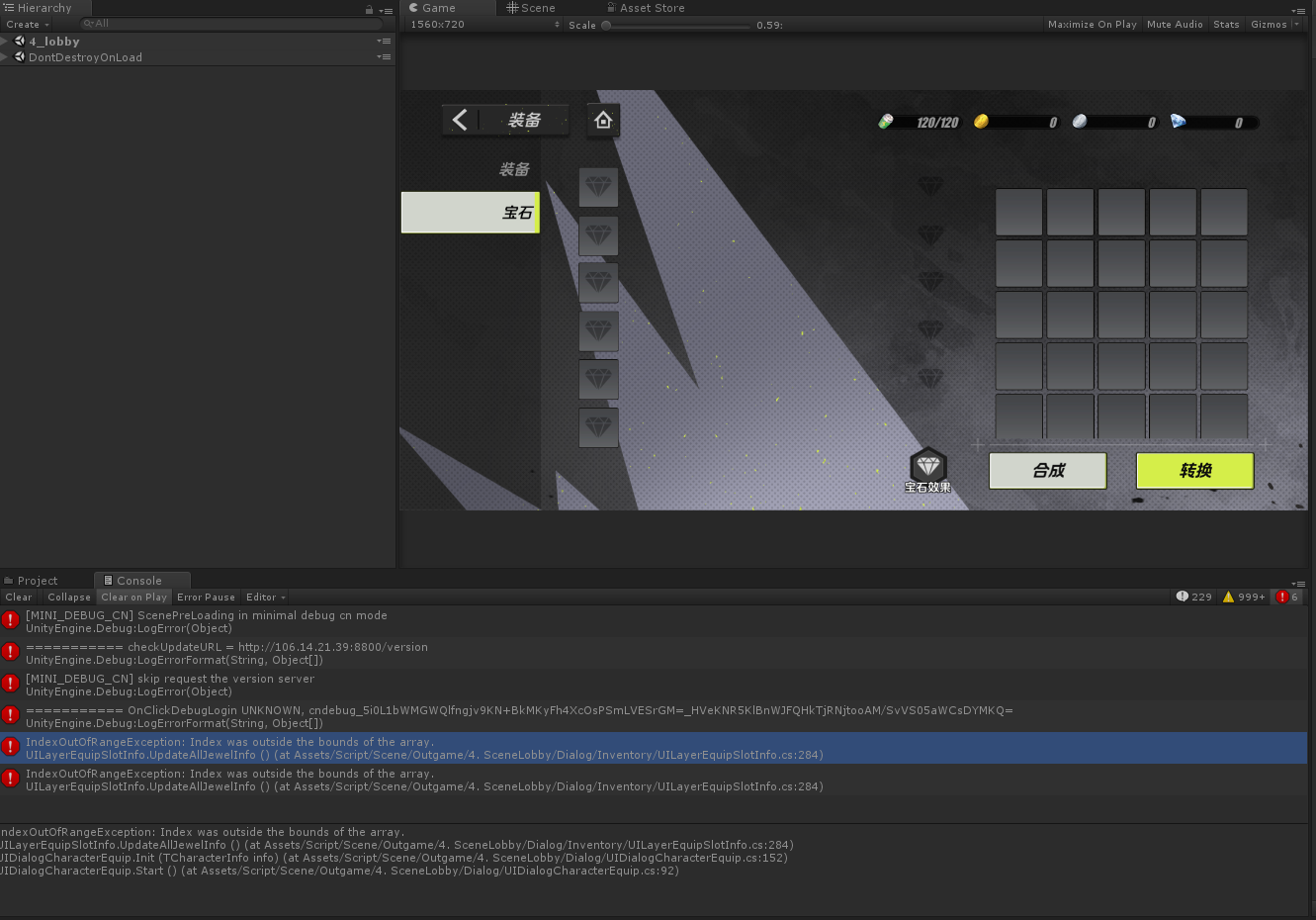The width and height of the screenshot is (1316, 920).
Task: Click the yellow warning count icon
Action: coord(1229,597)
